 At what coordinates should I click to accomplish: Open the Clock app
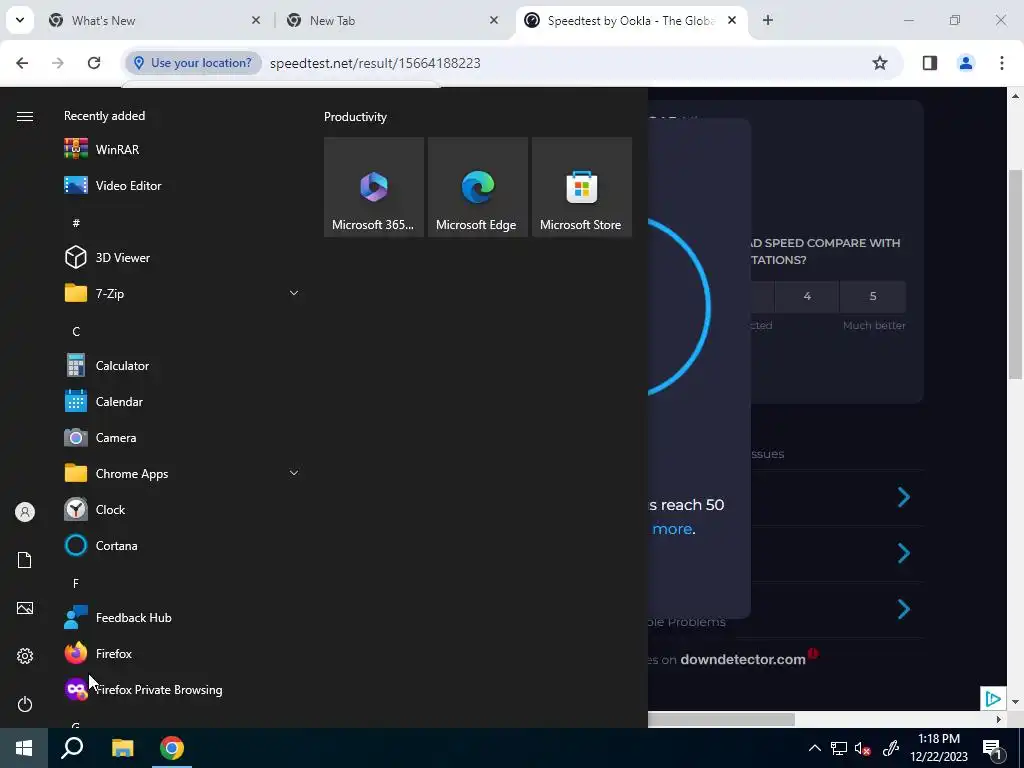181,509
